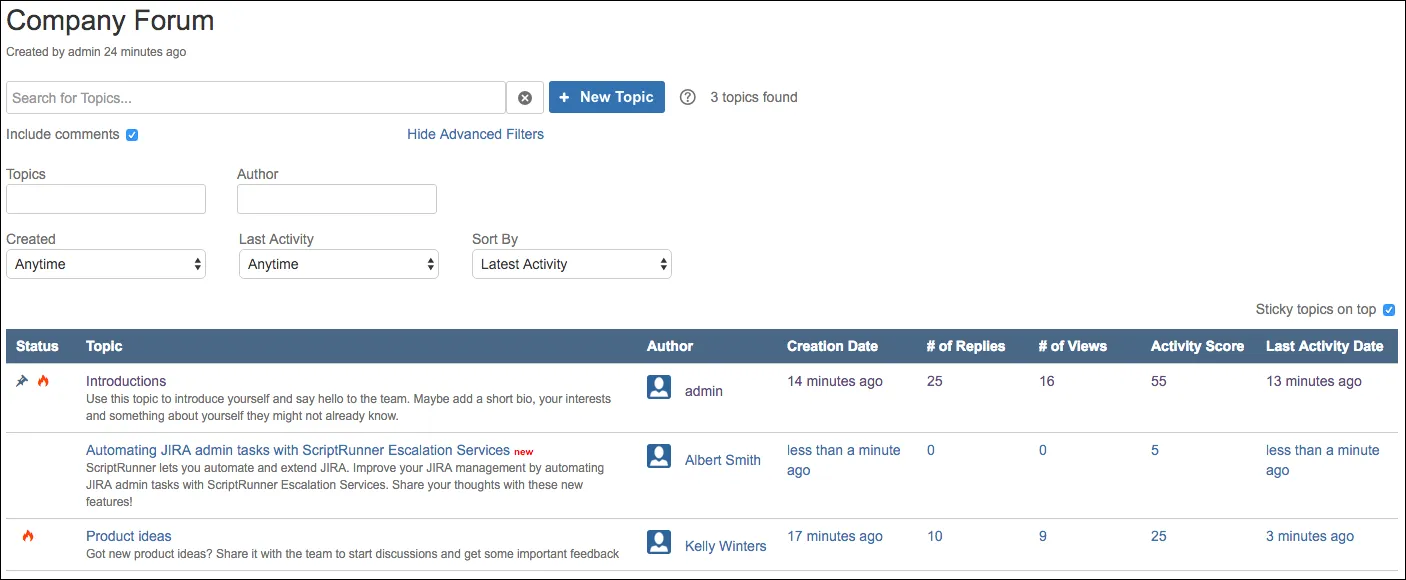Click the Kelly Winters avatar icon
The image size is (1406, 580).
(x=659, y=543)
